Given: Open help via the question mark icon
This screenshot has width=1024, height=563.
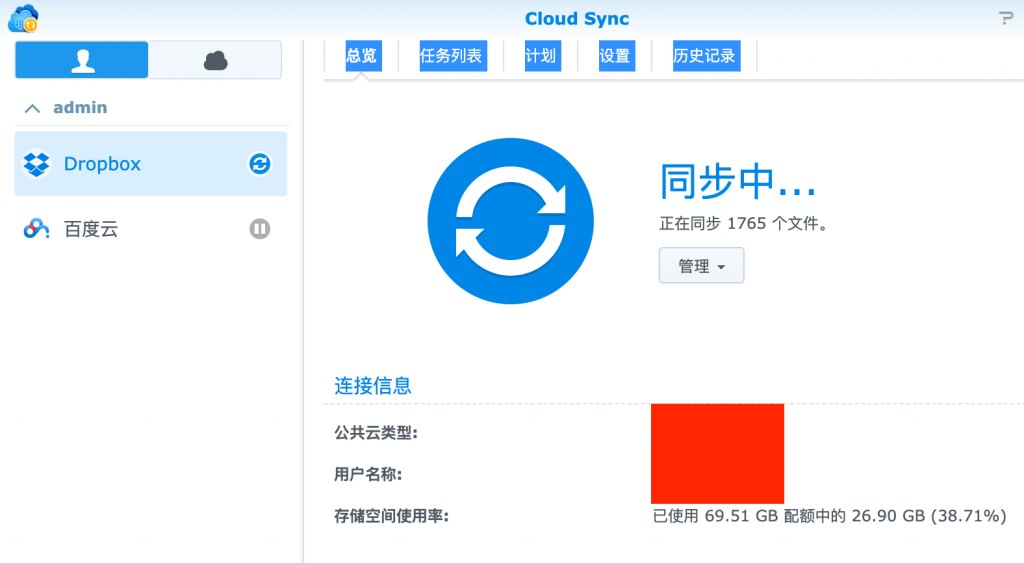Looking at the screenshot, I should pyautogui.click(x=1005, y=18).
